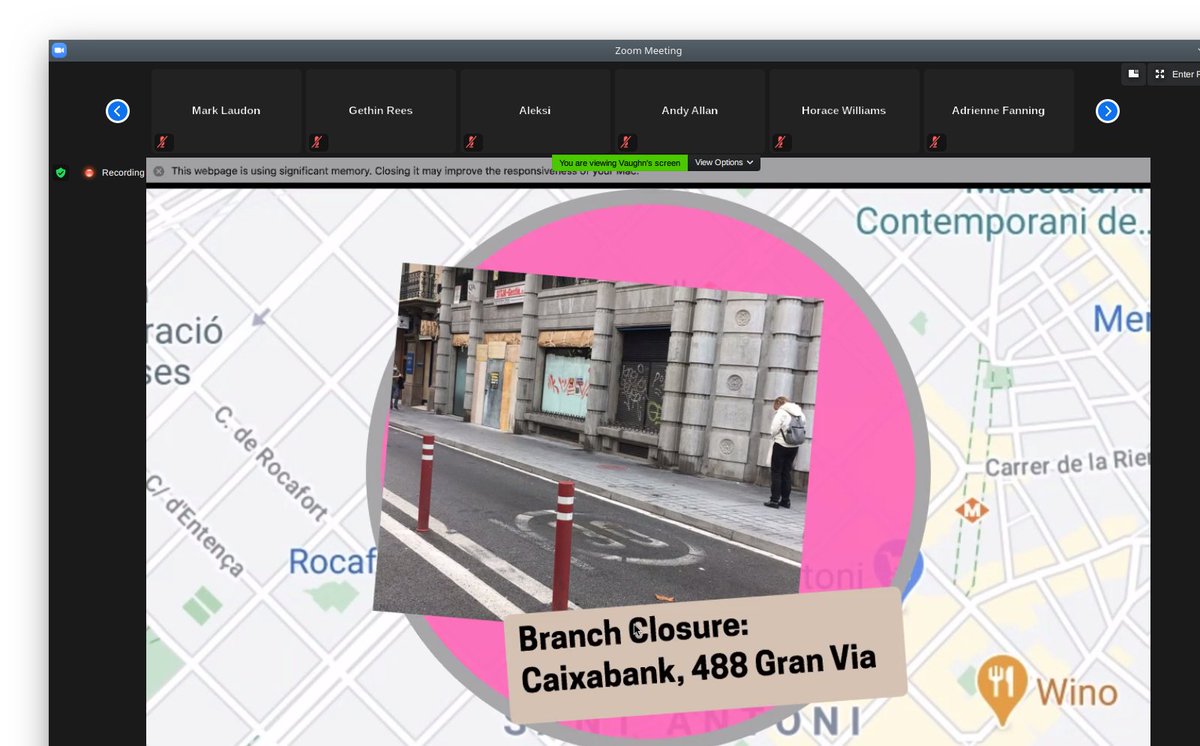Click the blue location pin behind the caption

(899, 568)
